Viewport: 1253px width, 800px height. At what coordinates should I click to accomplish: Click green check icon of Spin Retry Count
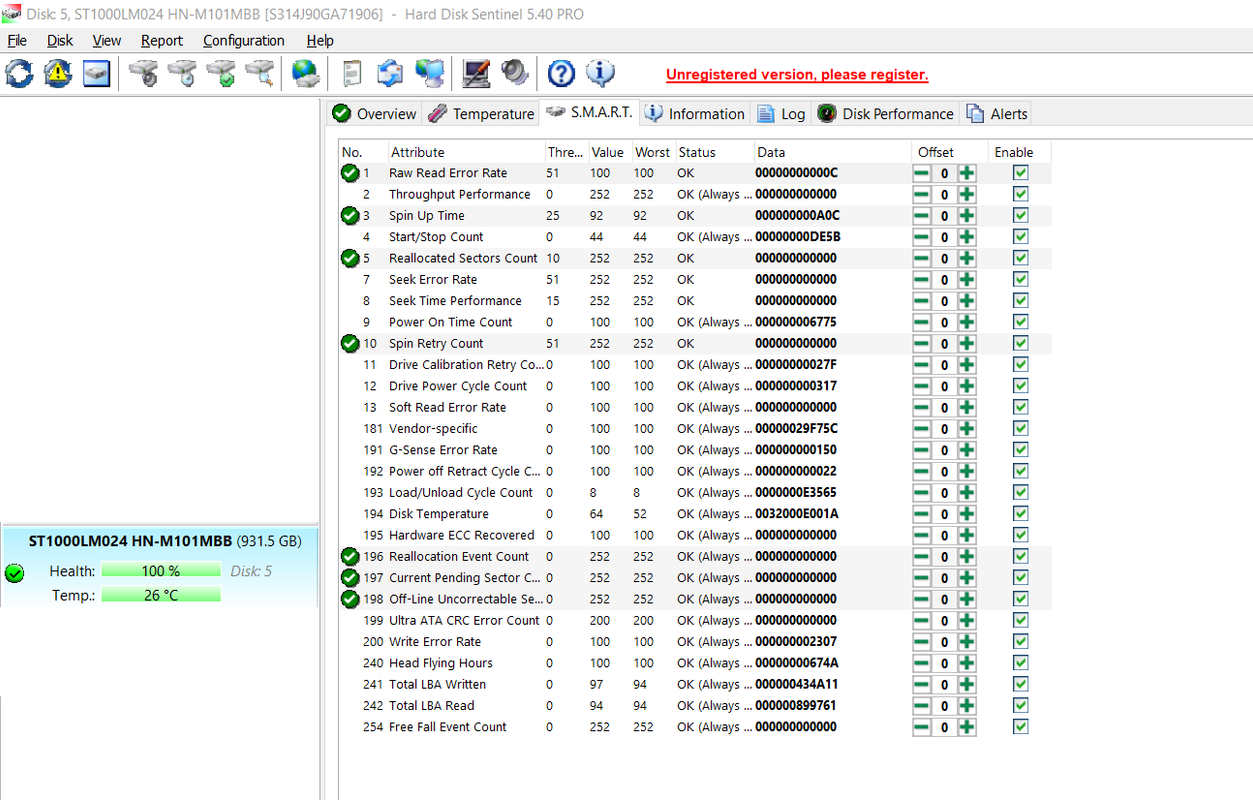click(x=350, y=343)
